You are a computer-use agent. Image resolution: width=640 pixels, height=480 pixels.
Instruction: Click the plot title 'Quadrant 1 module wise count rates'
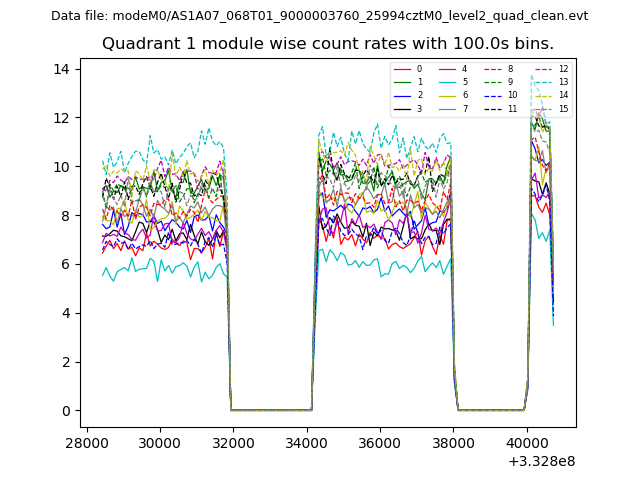coord(327,44)
